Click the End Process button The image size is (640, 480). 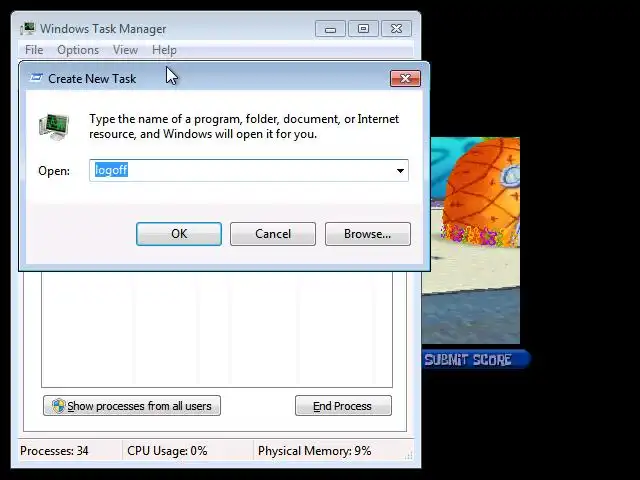(343, 406)
